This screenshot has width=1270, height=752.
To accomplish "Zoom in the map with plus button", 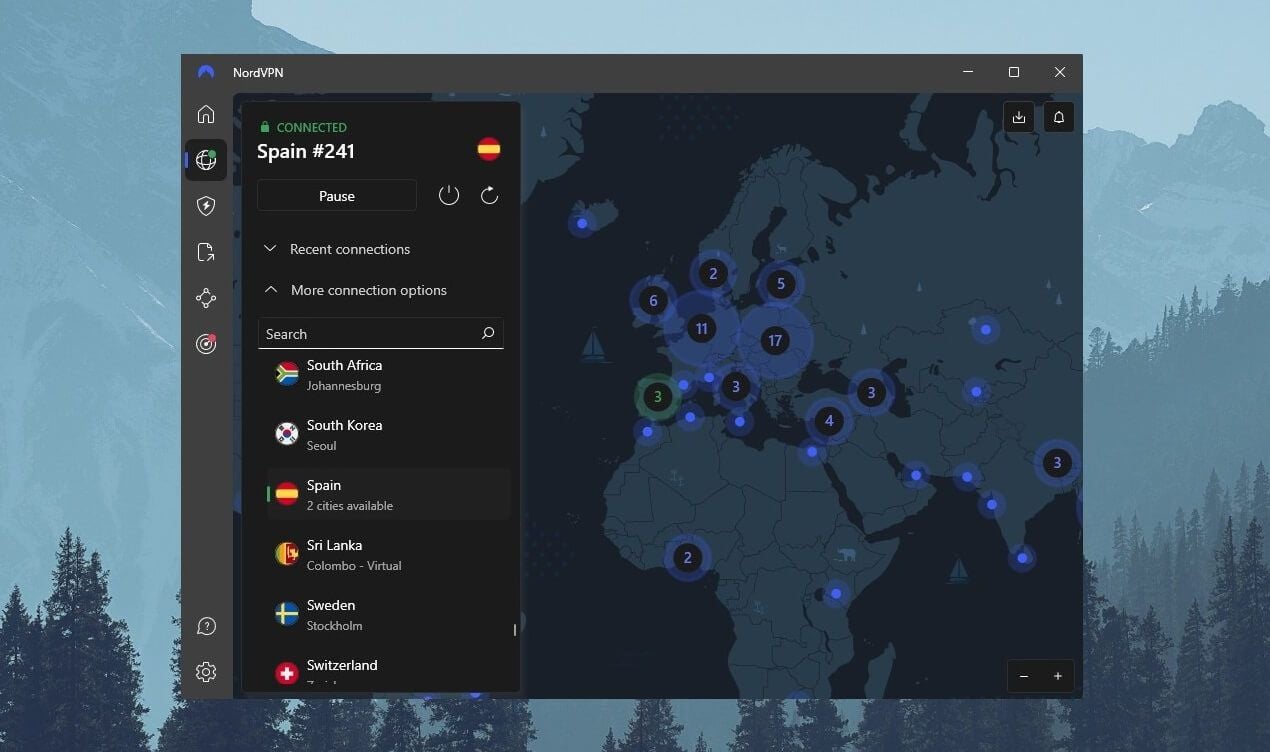I will [x=1058, y=676].
